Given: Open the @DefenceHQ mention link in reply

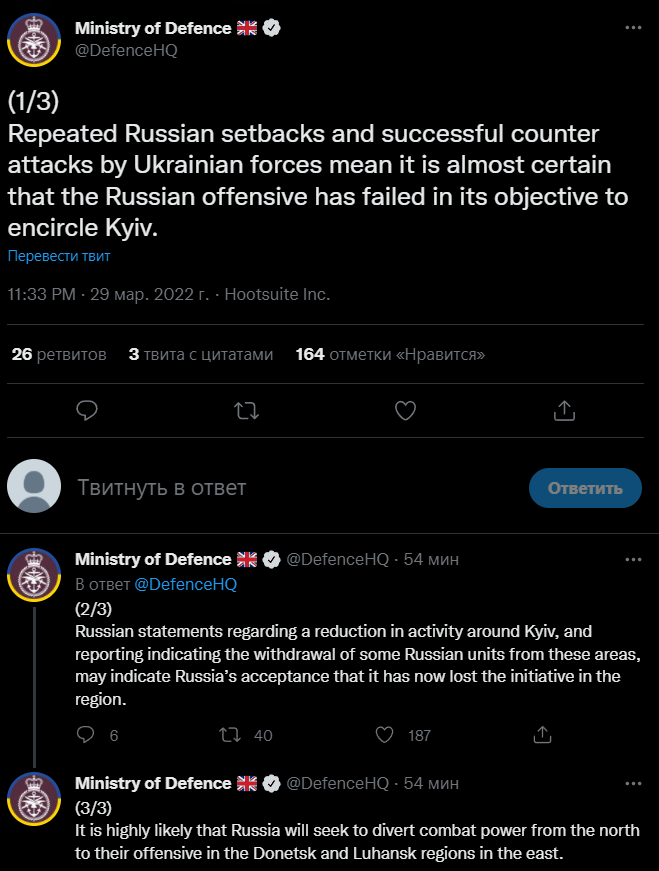Looking at the screenshot, I should tap(186, 584).
